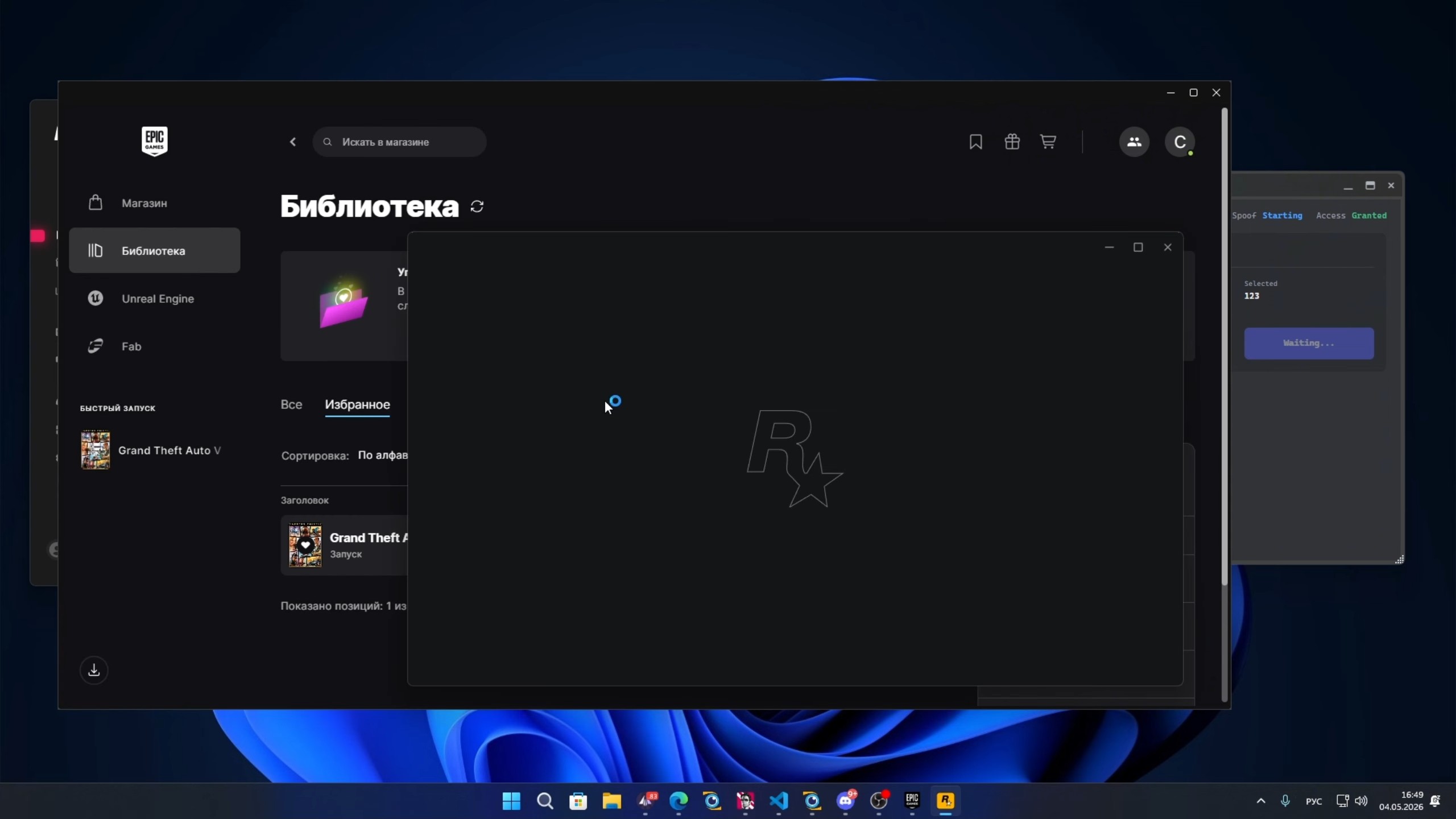Minimize the Rockstar launcher window

tap(1109, 247)
